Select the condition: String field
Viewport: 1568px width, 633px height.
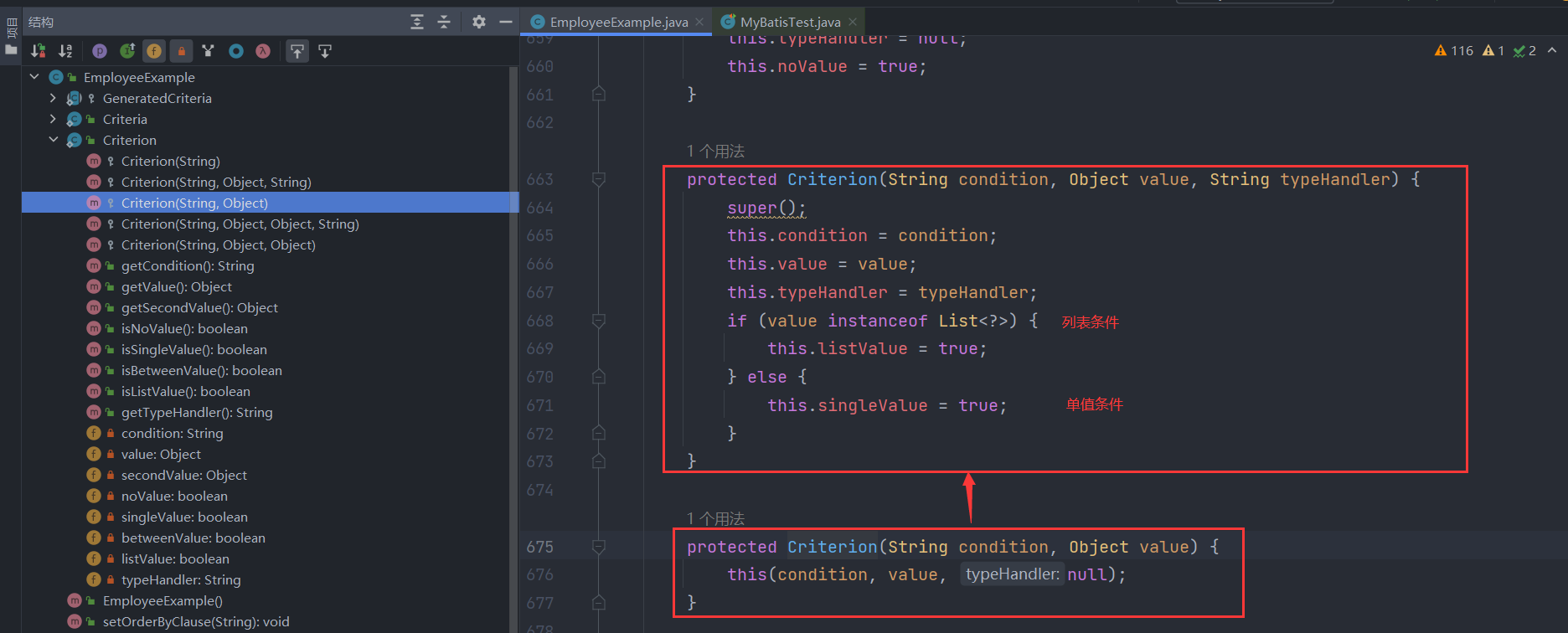point(172,433)
